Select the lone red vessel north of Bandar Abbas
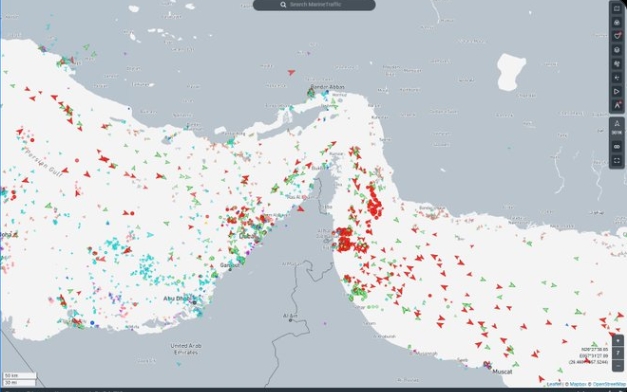 coord(291,72)
